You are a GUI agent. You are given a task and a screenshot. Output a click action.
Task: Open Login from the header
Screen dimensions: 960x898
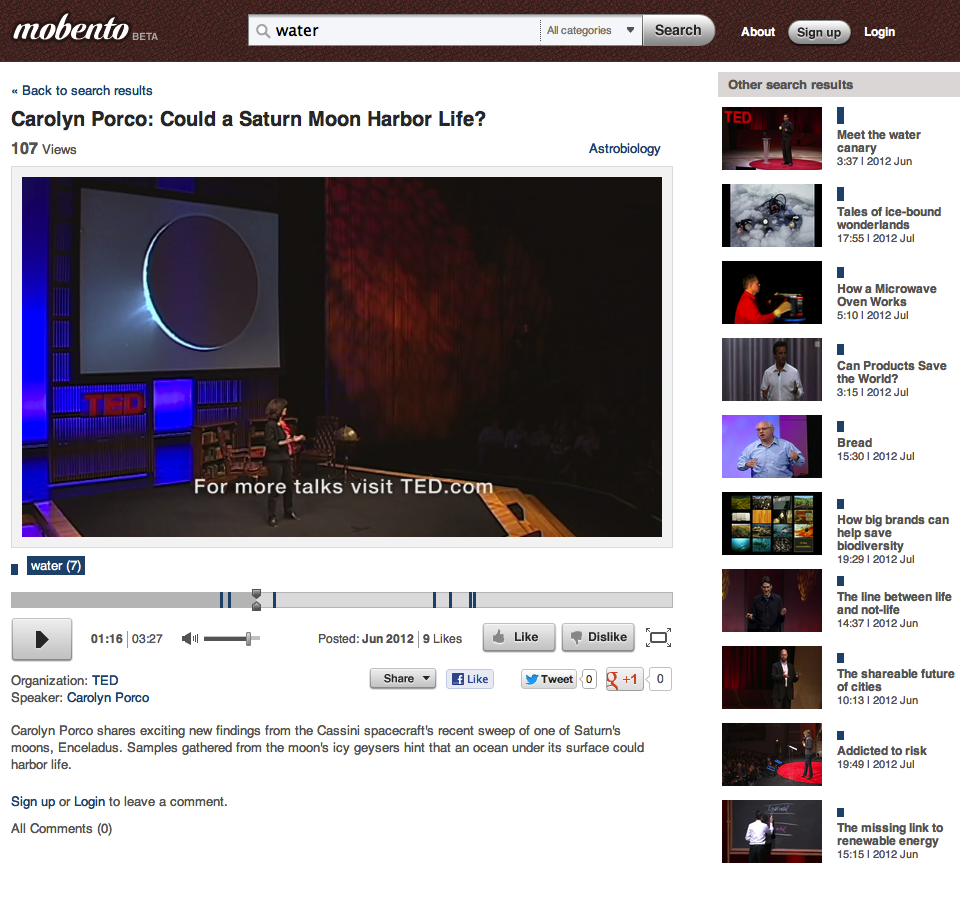(x=879, y=32)
